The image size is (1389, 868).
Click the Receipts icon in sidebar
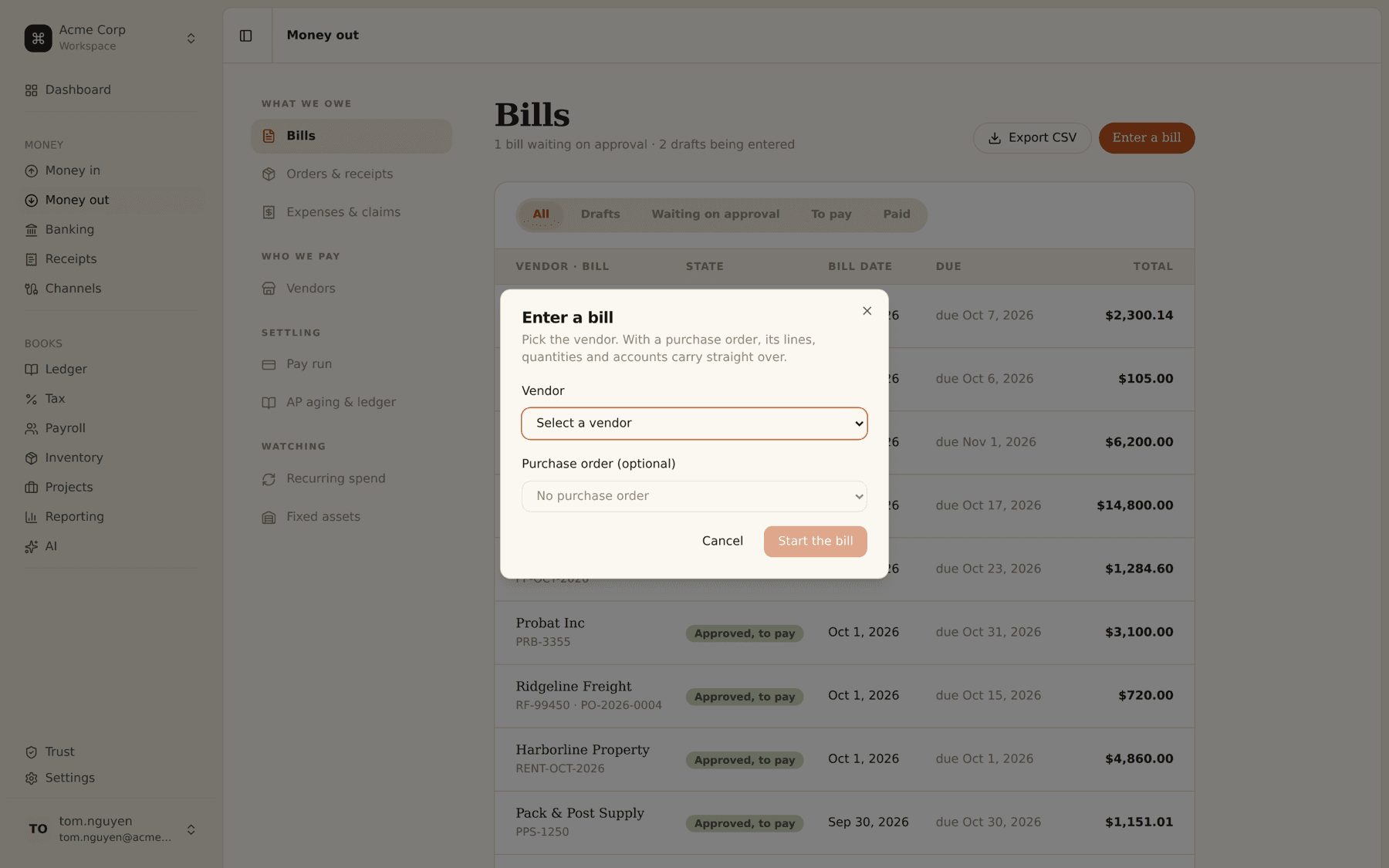(31, 259)
